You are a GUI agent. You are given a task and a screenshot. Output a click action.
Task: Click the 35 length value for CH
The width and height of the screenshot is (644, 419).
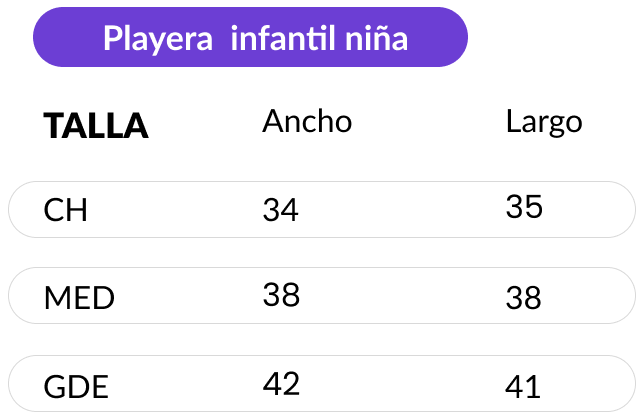pyautogui.click(x=524, y=206)
